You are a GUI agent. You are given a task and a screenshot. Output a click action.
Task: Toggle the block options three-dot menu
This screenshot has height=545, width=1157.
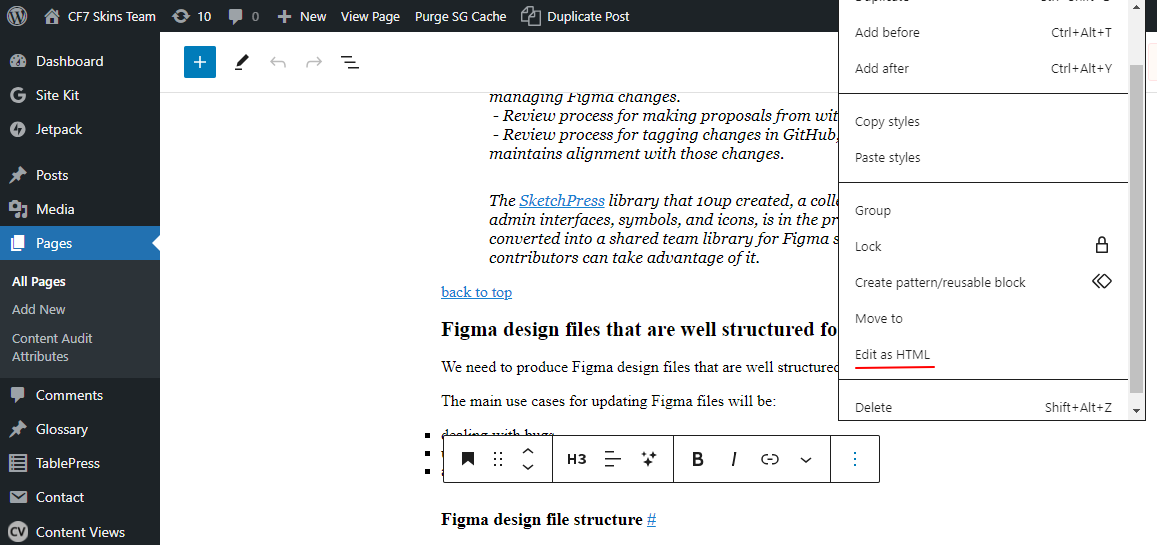(x=855, y=459)
